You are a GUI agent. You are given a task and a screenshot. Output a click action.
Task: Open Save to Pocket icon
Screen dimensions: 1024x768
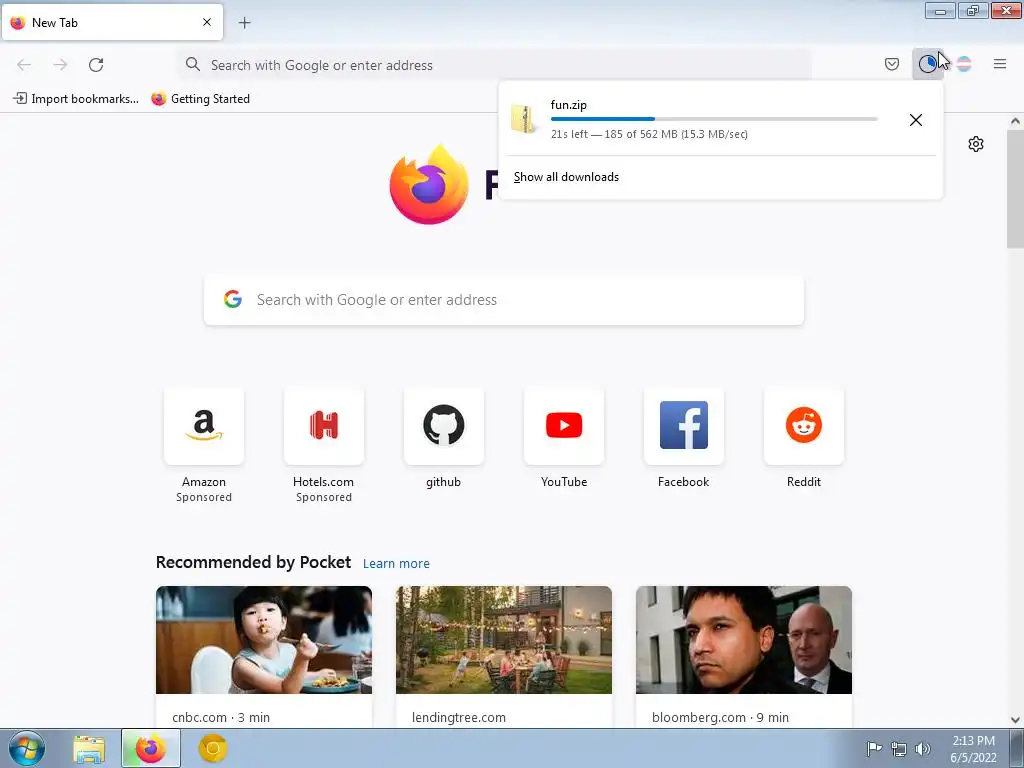coord(891,64)
